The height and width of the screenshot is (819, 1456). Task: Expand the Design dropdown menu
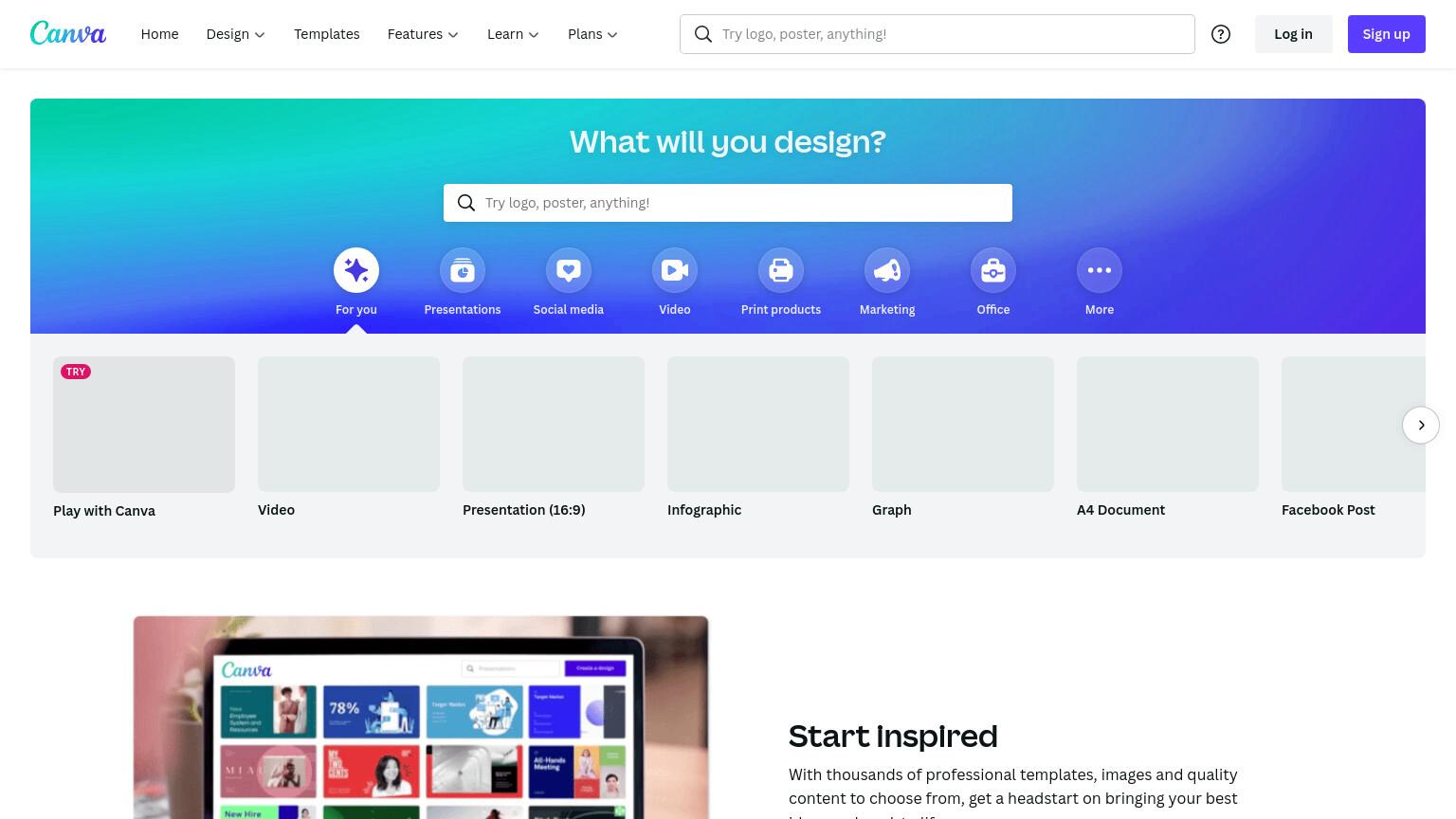pos(236,34)
